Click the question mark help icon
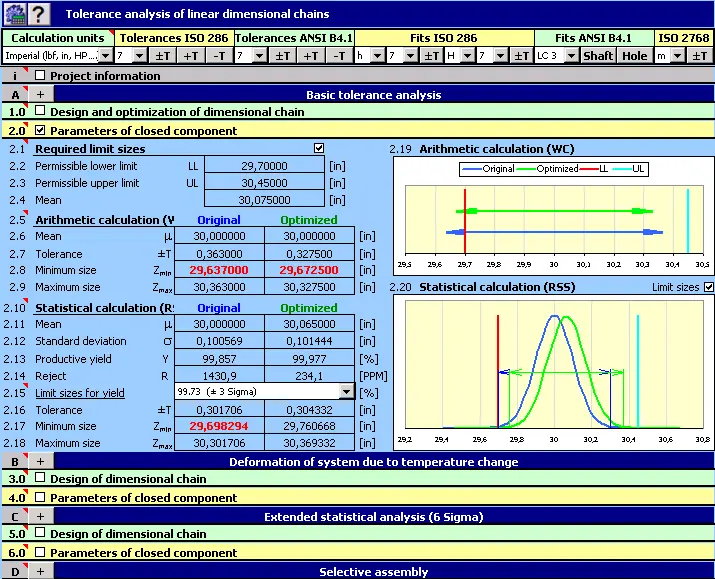 tap(37, 14)
